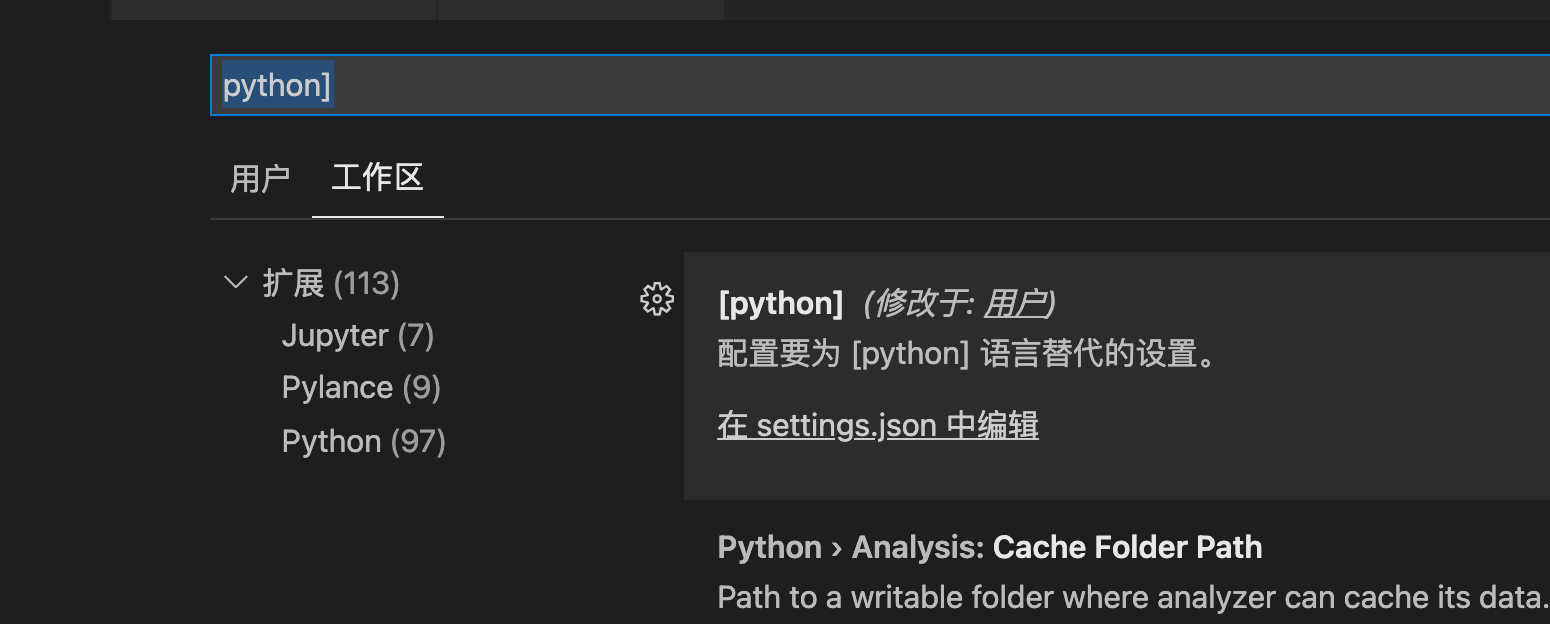Follow the 用户 link in 修改于

(x=1016, y=303)
